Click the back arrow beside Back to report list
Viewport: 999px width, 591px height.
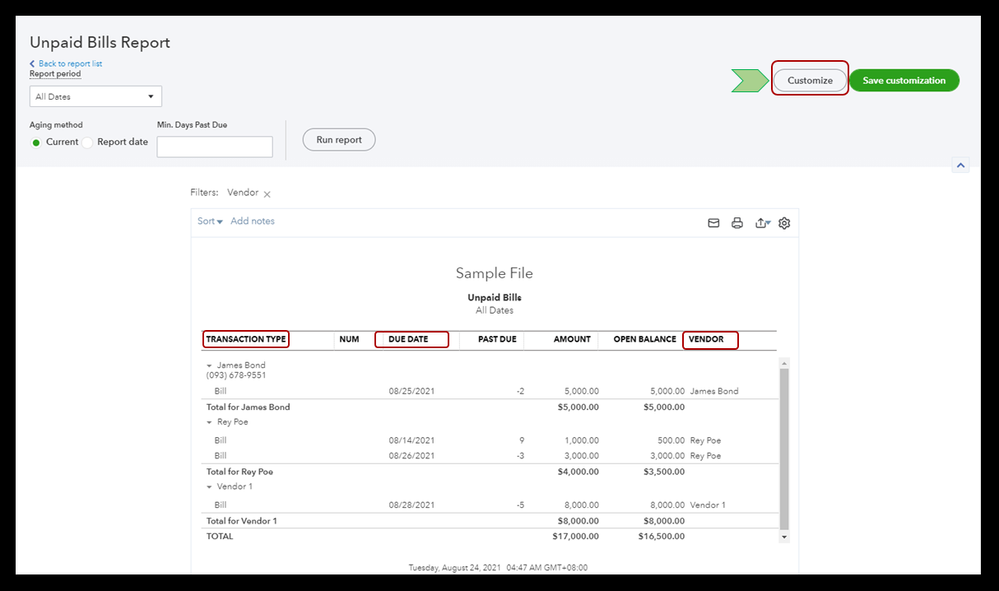click(32, 64)
